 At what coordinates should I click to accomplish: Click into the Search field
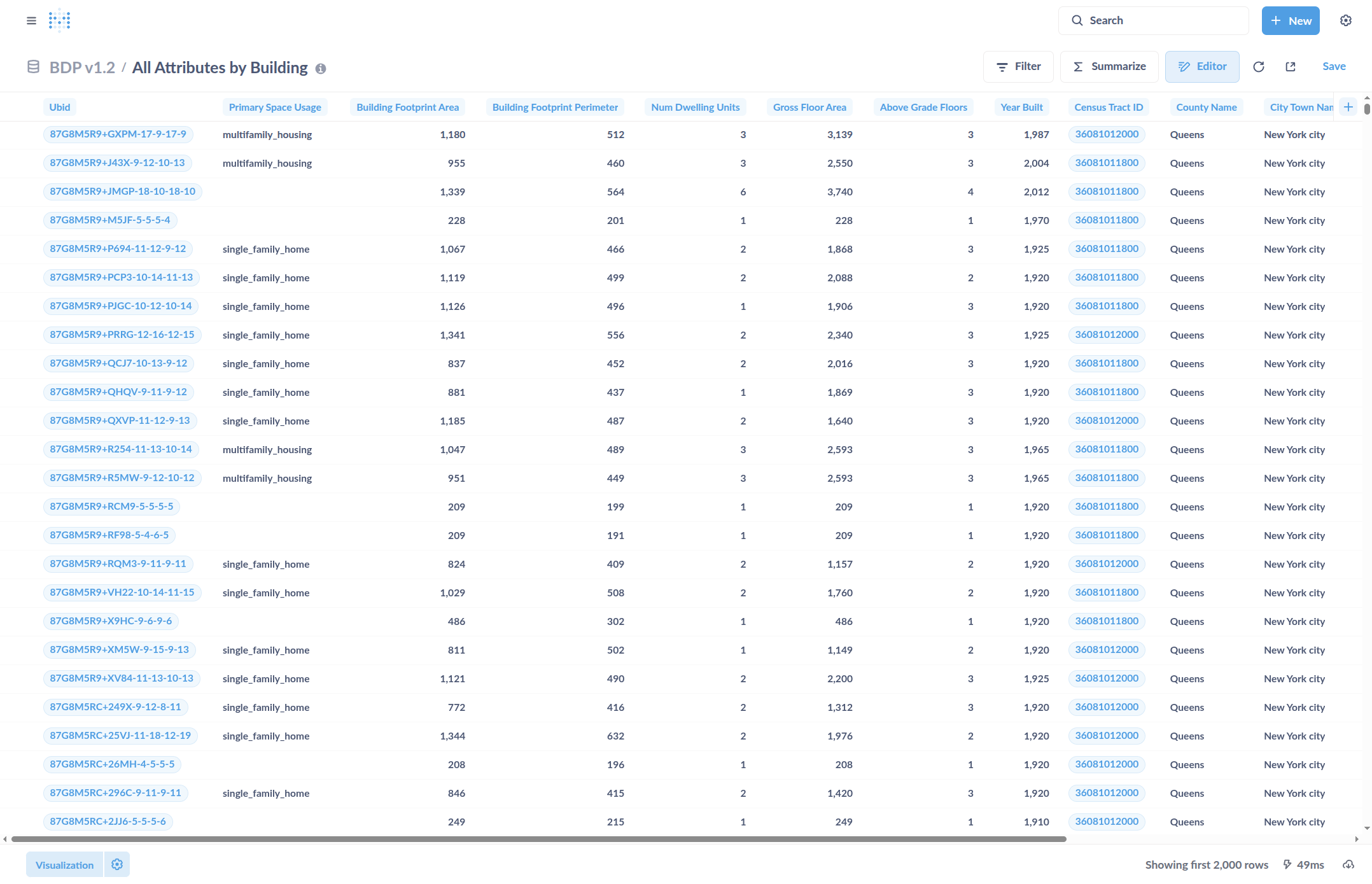1153,20
